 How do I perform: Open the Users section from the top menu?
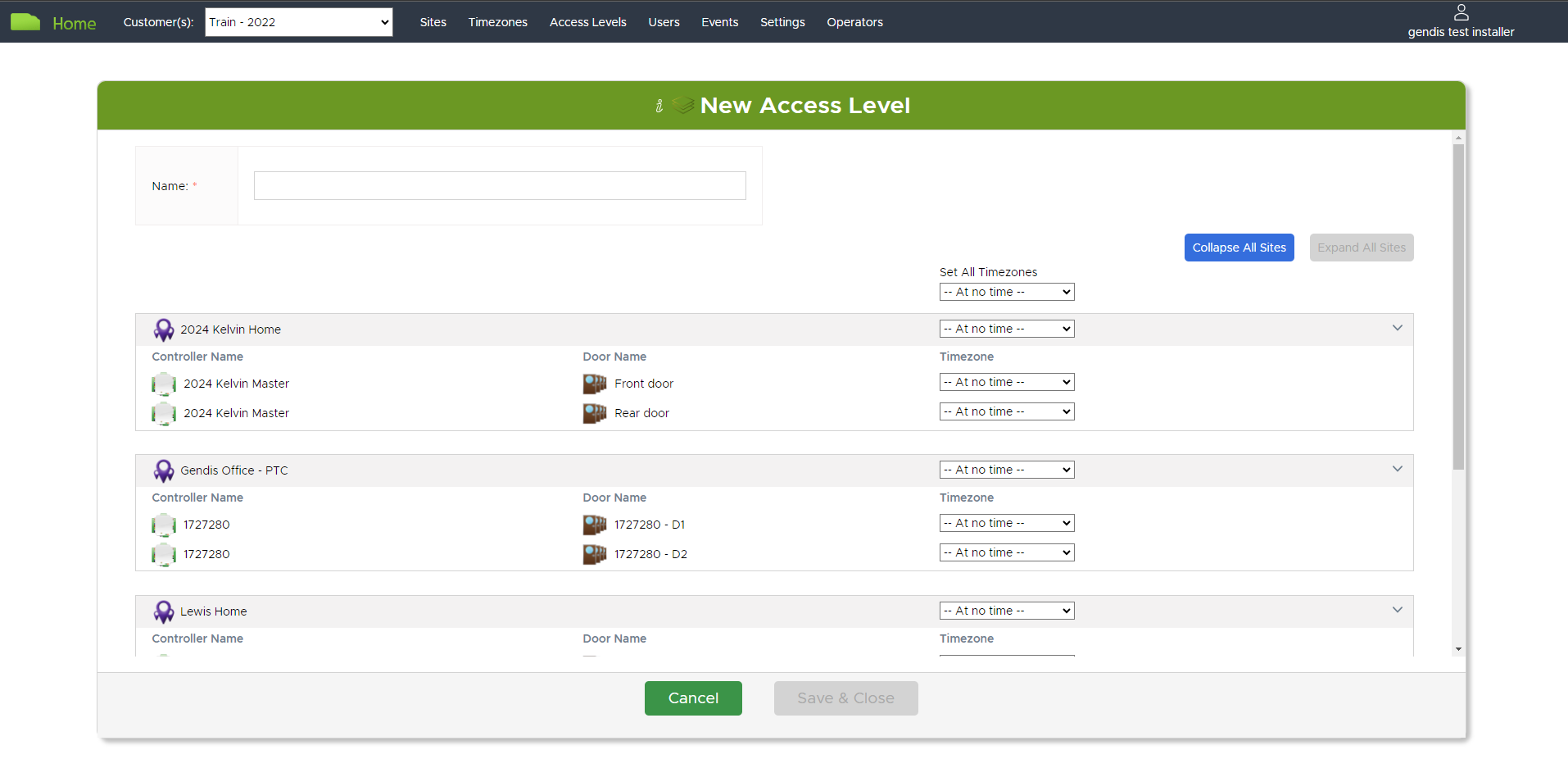click(x=664, y=22)
